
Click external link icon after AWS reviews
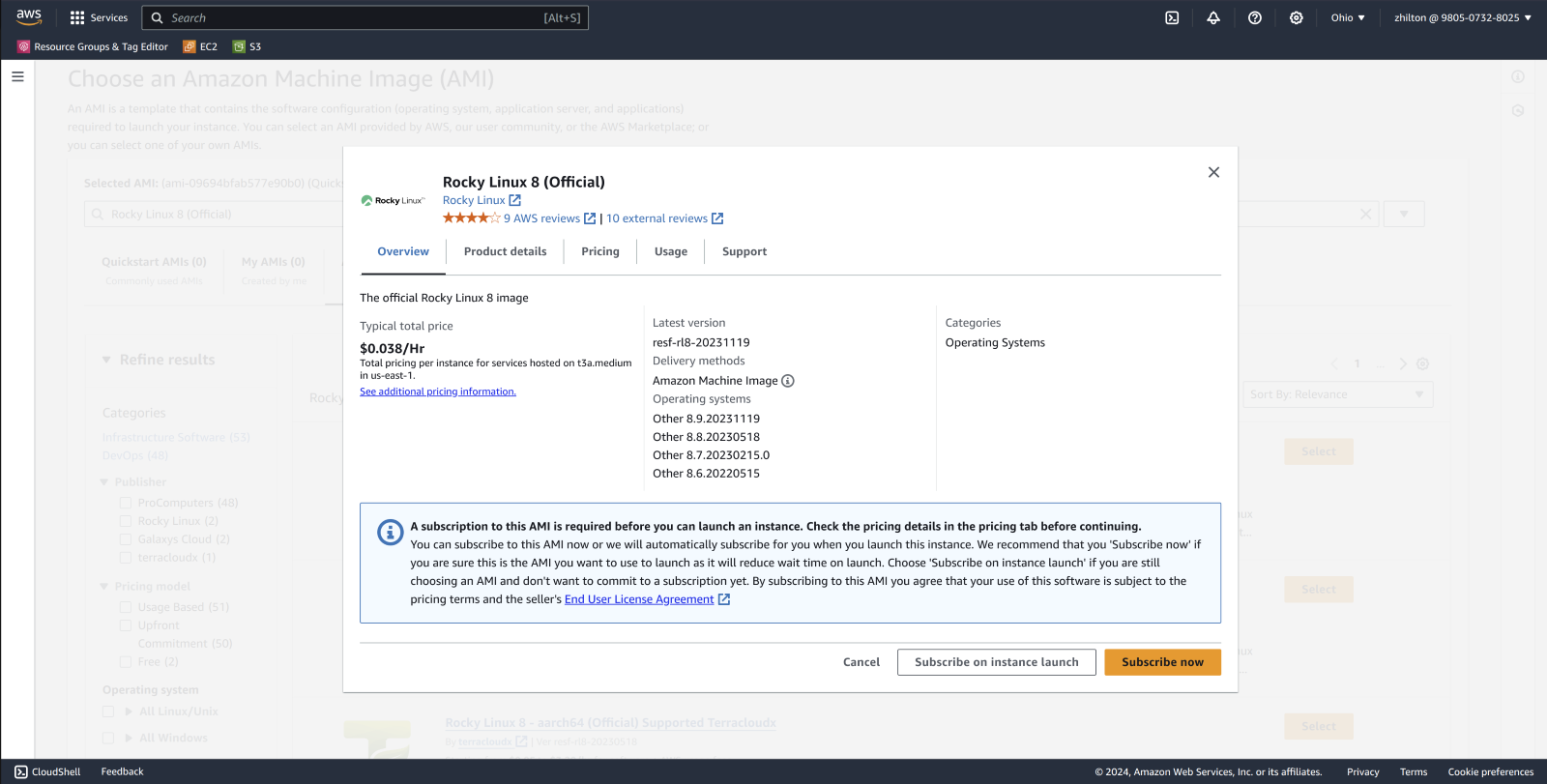[x=590, y=218]
